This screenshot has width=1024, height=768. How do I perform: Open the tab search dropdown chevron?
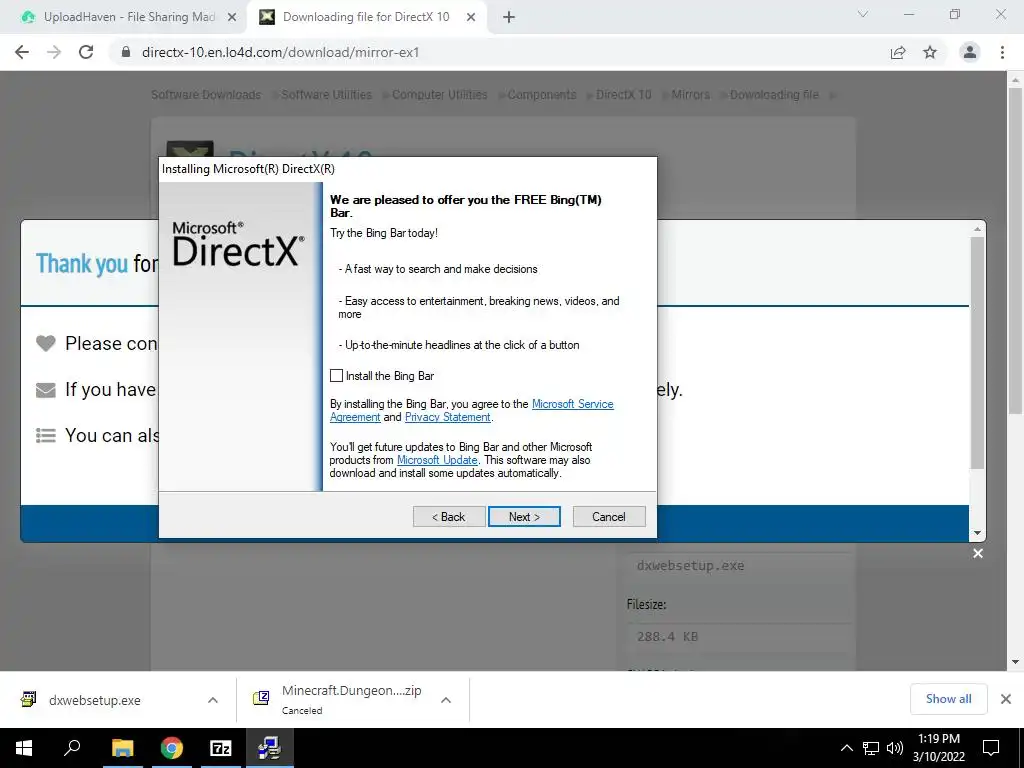point(863,14)
